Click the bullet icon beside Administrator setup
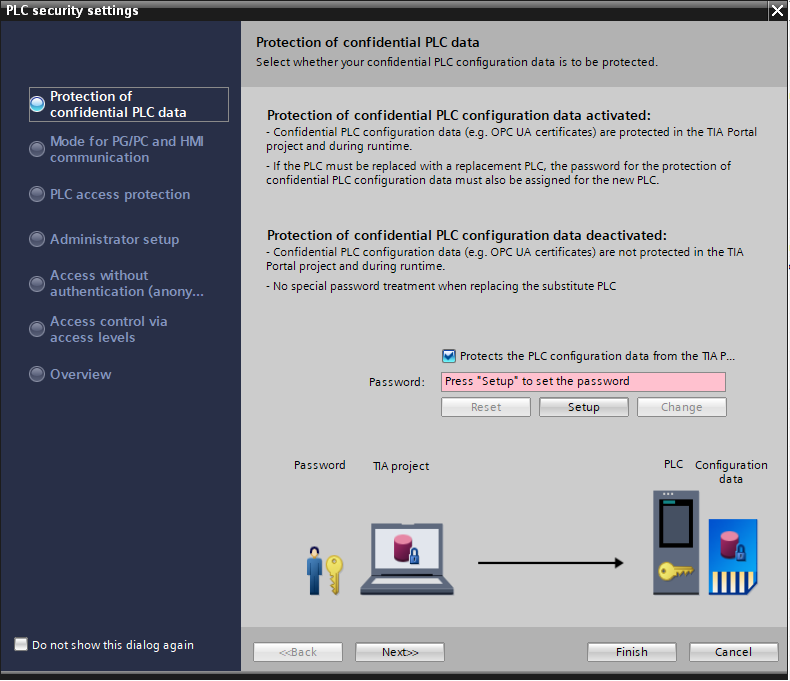The width and height of the screenshot is (790, 681). pos(37,240)
